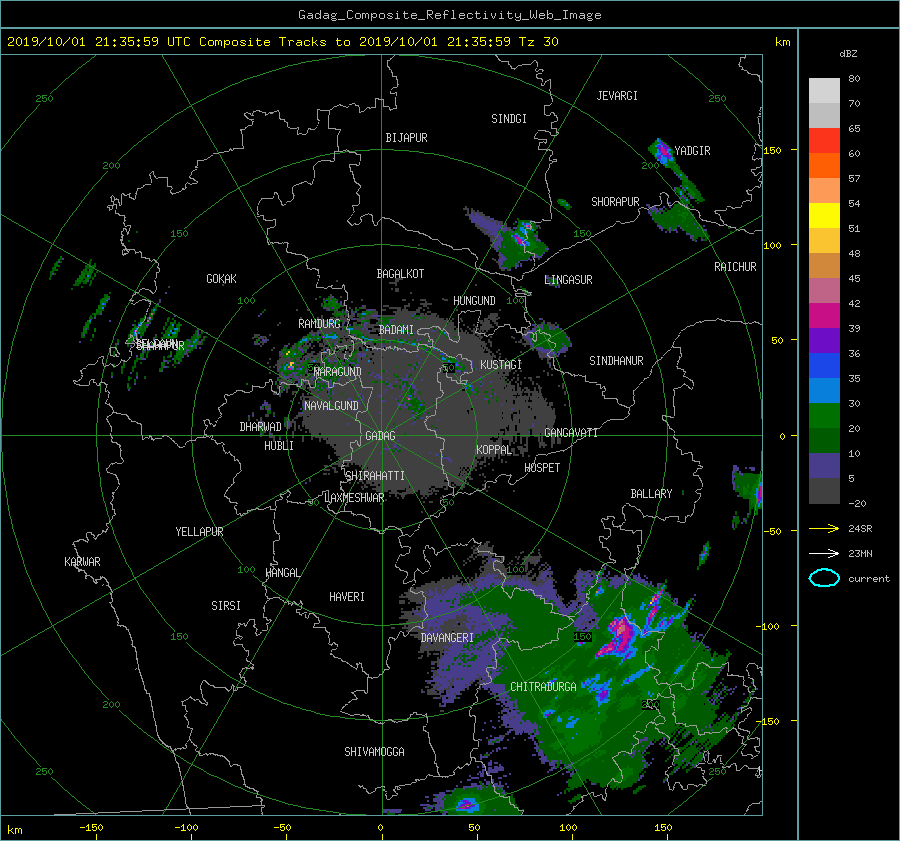Click the 2019/10/01 21:35:59 UTC timestamp line
Image resolution: width=900 pixels, height=841 pixels.
coord(283,42)
